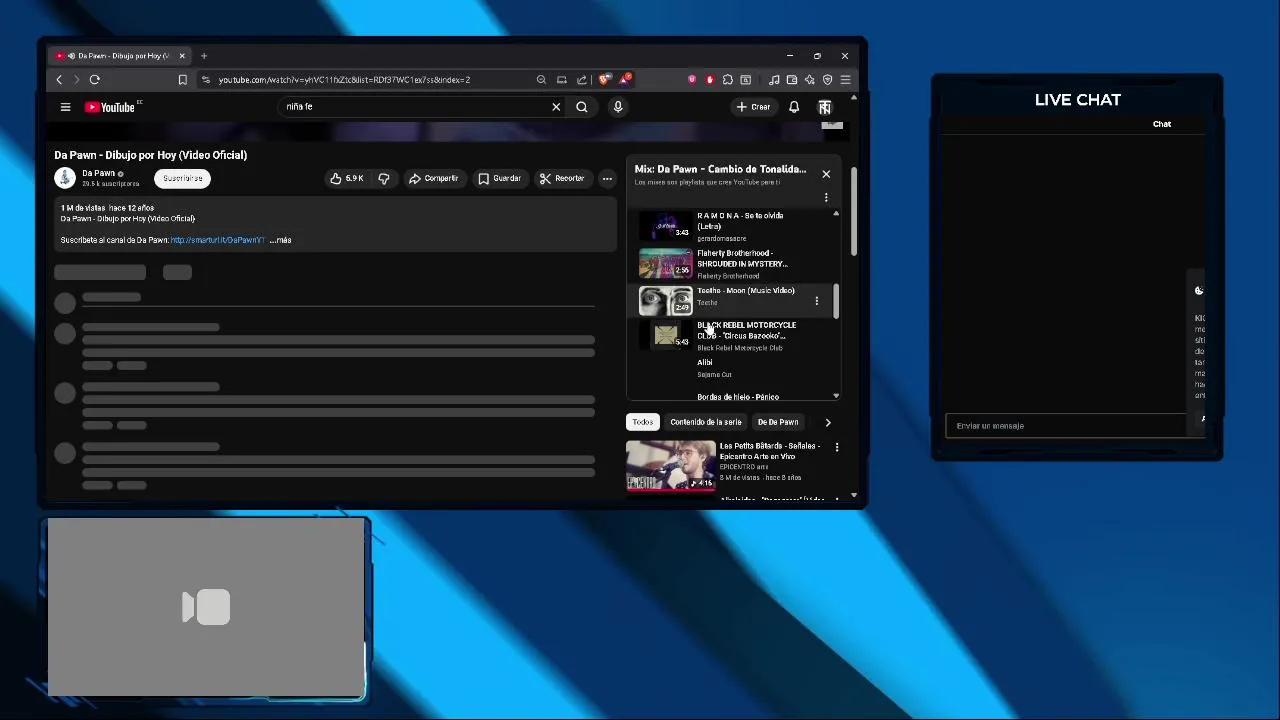Close the Mix playlist panel
This screenshot has width=1280, height=720.
[x=826, y=174]
